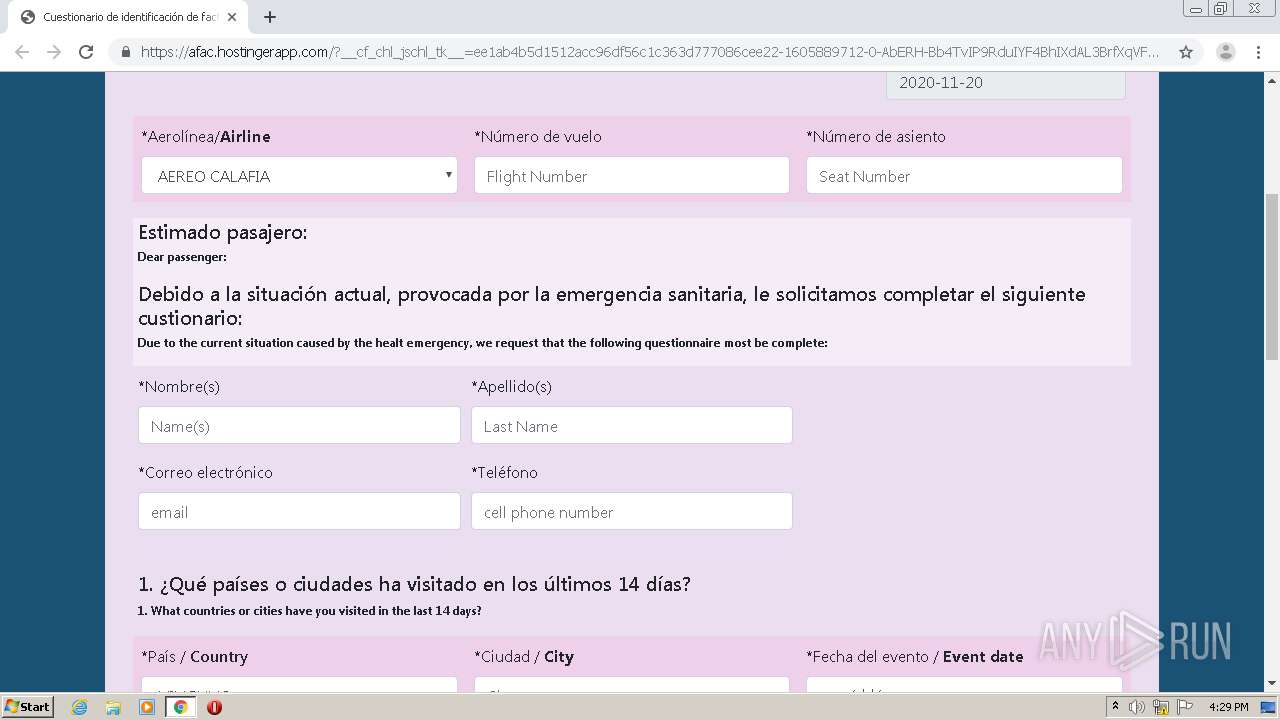Open the Chrome three-dot menu
The image size is (1280, 720).
pos(1258,52)
